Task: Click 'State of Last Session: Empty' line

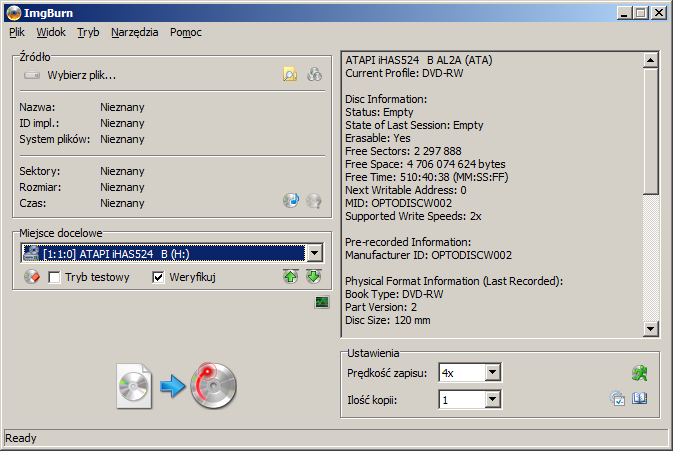Action: coord(415,125)
